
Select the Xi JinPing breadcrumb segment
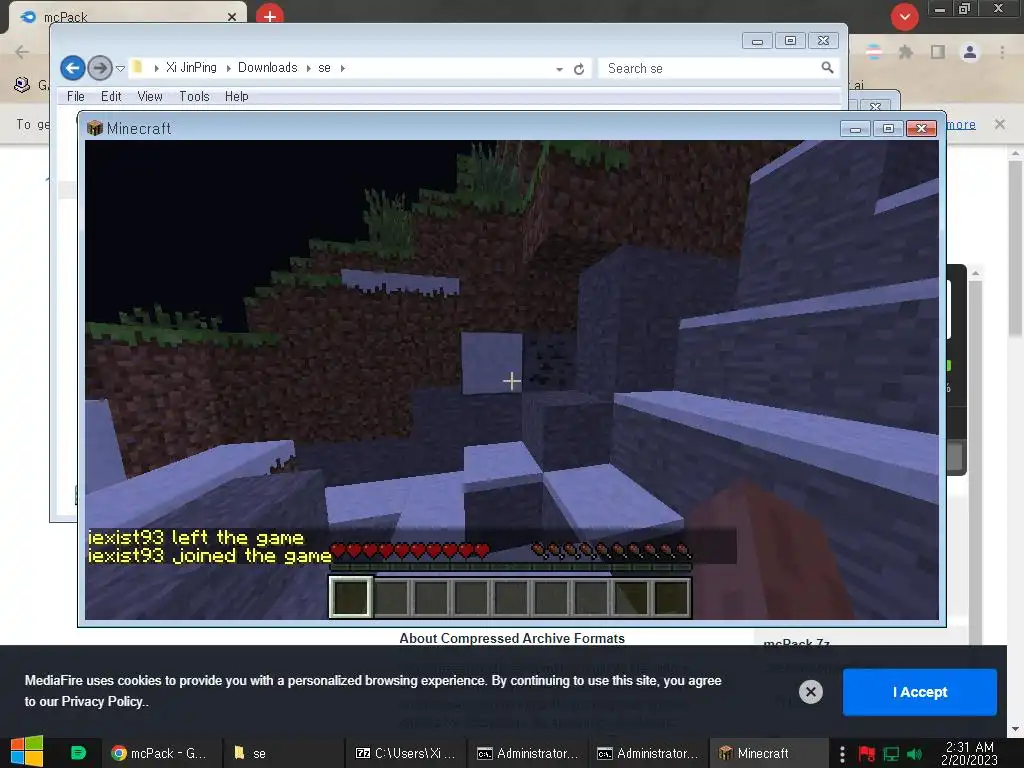click(191, 68)
